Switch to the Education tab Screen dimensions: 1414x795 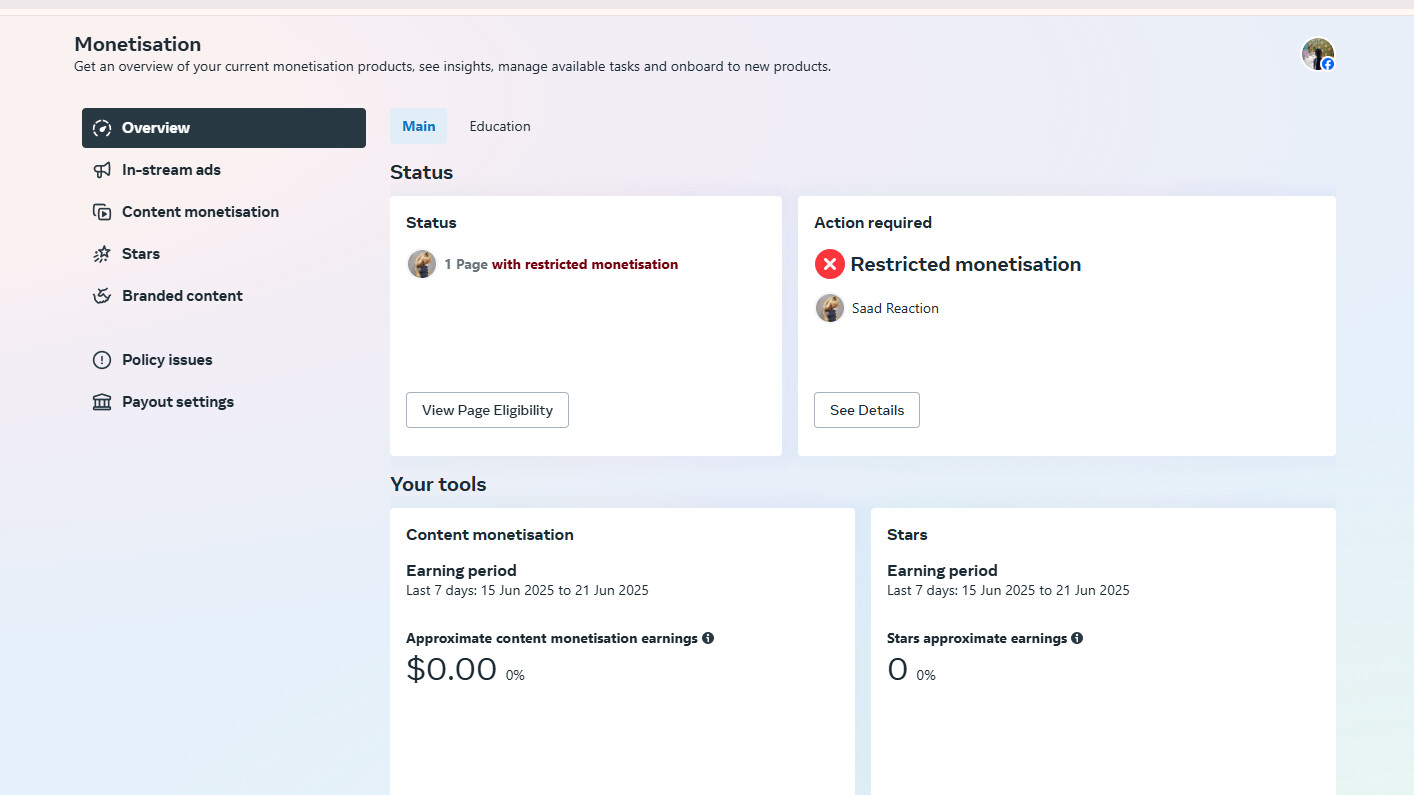click(500, 126)
